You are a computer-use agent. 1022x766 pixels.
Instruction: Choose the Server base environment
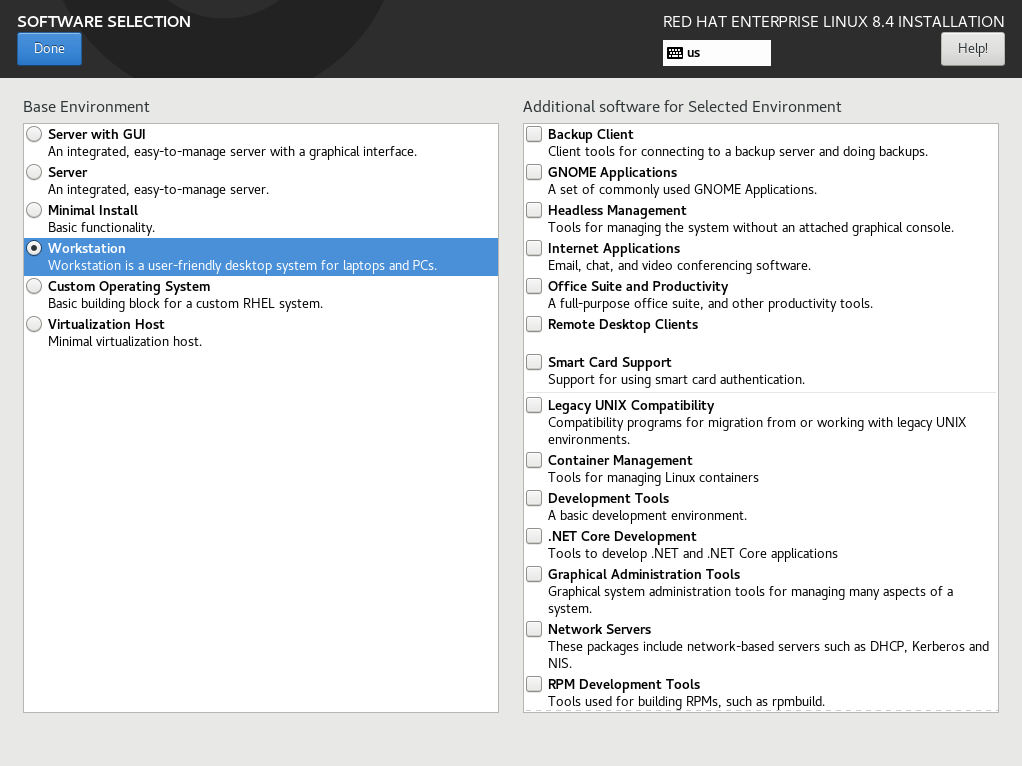click(x=35, y=172)
